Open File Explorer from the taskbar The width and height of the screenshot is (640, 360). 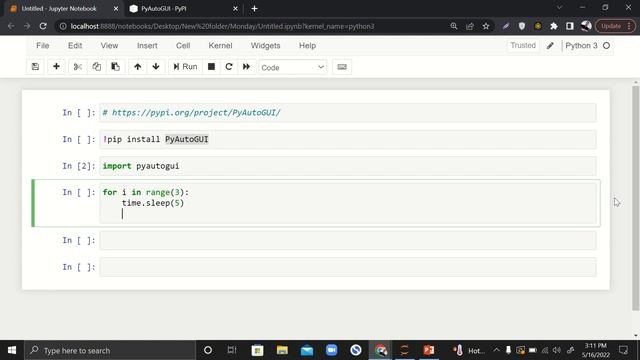click(282, 350)
